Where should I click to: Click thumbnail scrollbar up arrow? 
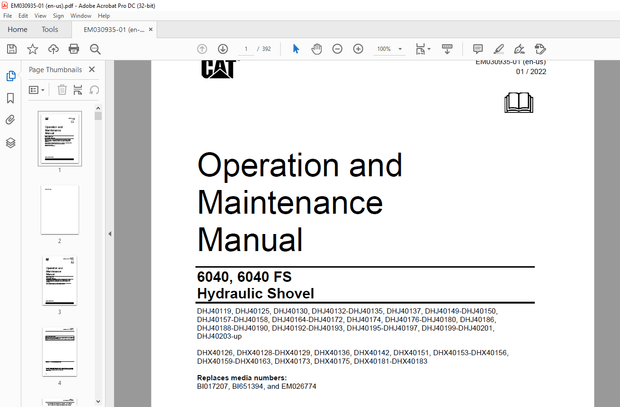coord(98,108)
